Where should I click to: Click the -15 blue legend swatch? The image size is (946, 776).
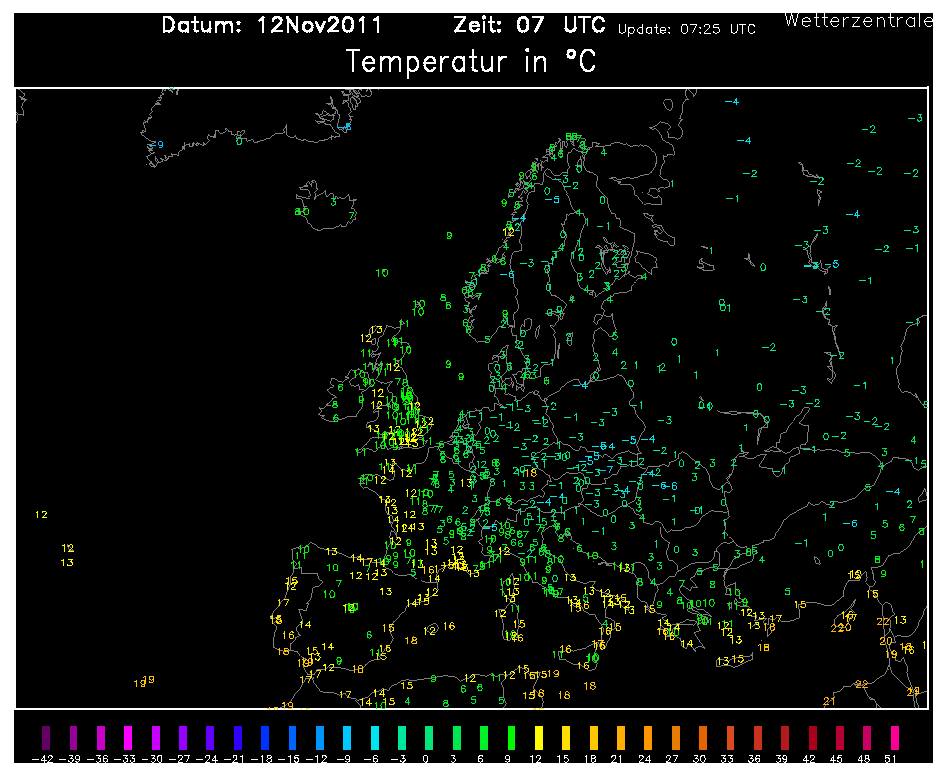[293, 737]
